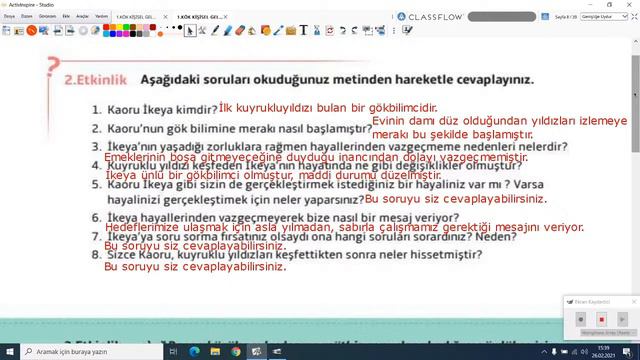Toggle fullscreen arrows icon at top right
Viewport: 640px width, 360px height.
coord(634,17)
